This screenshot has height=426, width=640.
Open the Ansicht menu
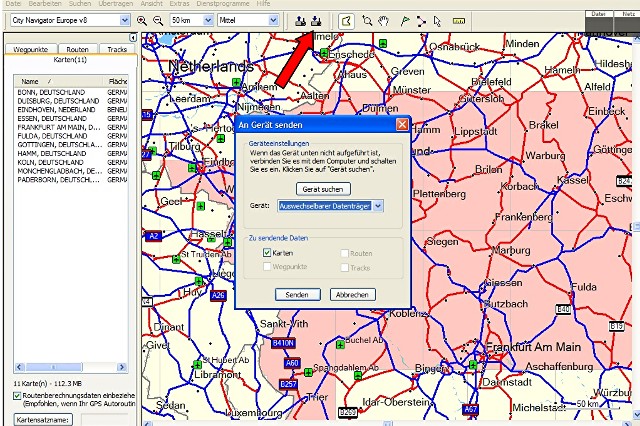pos(151,3)
